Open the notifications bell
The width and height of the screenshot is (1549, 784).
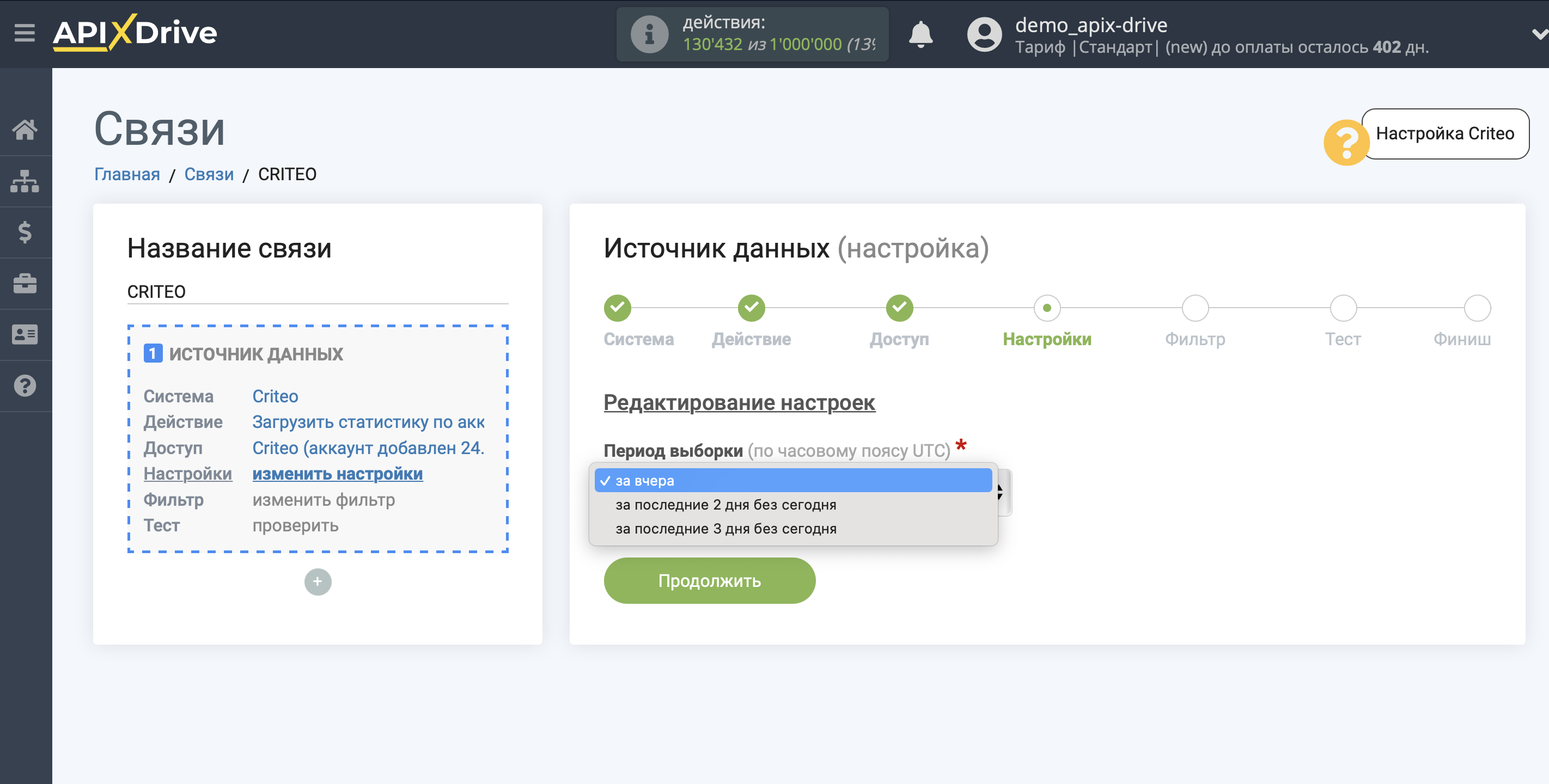coord(920,34)
